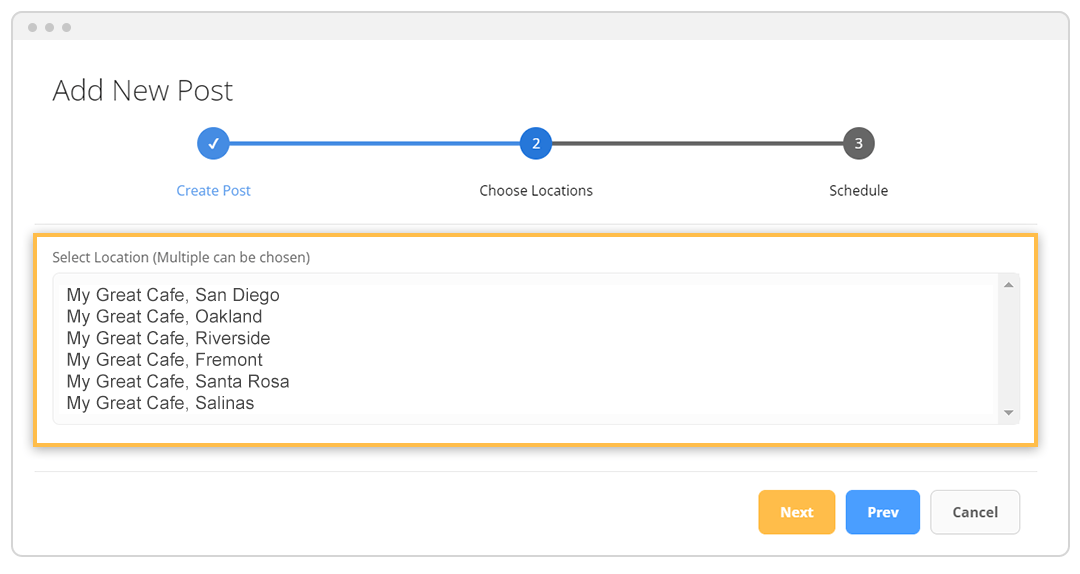
Task: Go to the Create Post step label
Action: coord(213,190)
